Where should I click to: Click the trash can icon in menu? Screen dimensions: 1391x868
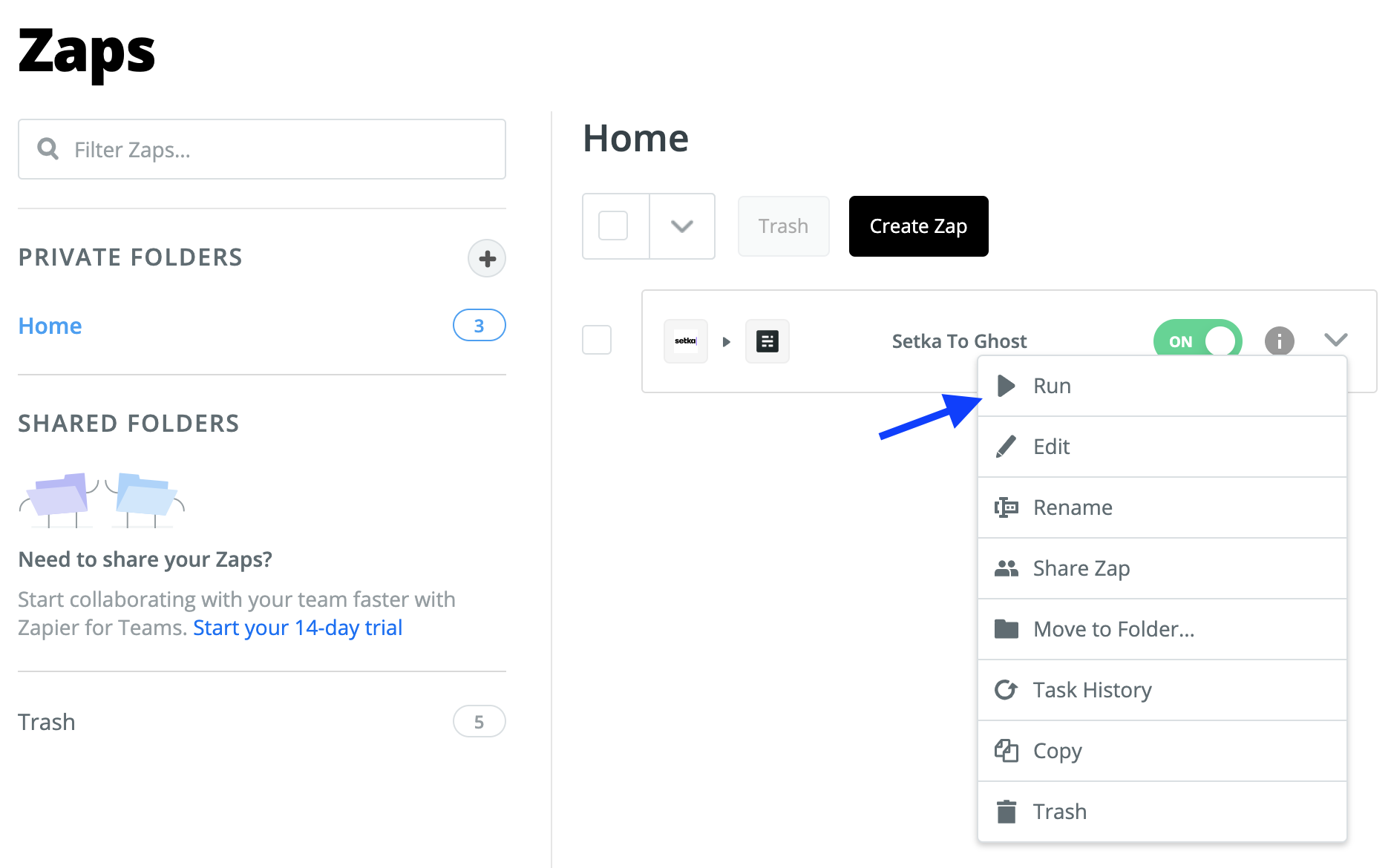pos(1006,812)
